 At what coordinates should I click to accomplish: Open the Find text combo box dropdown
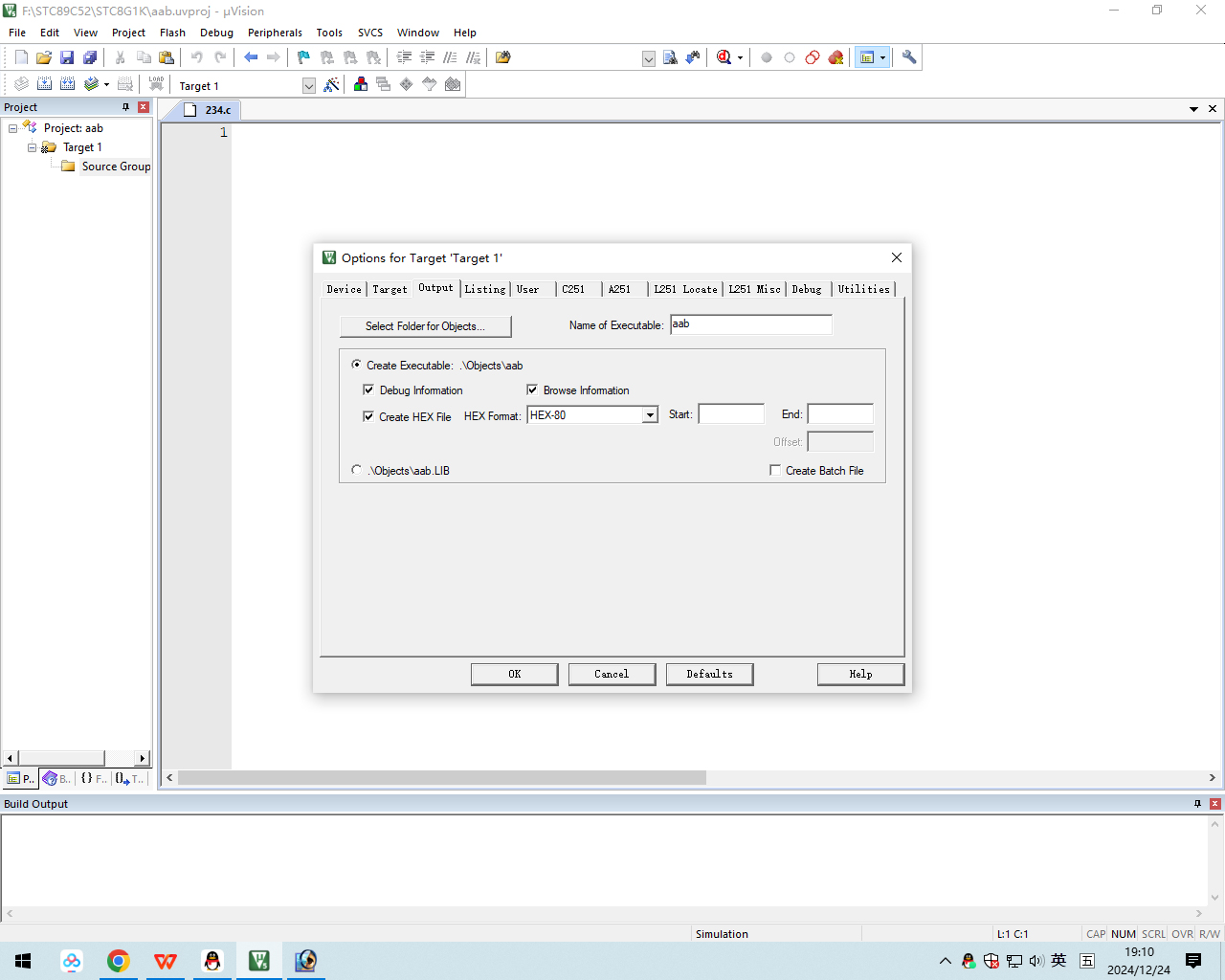[649, 58]
